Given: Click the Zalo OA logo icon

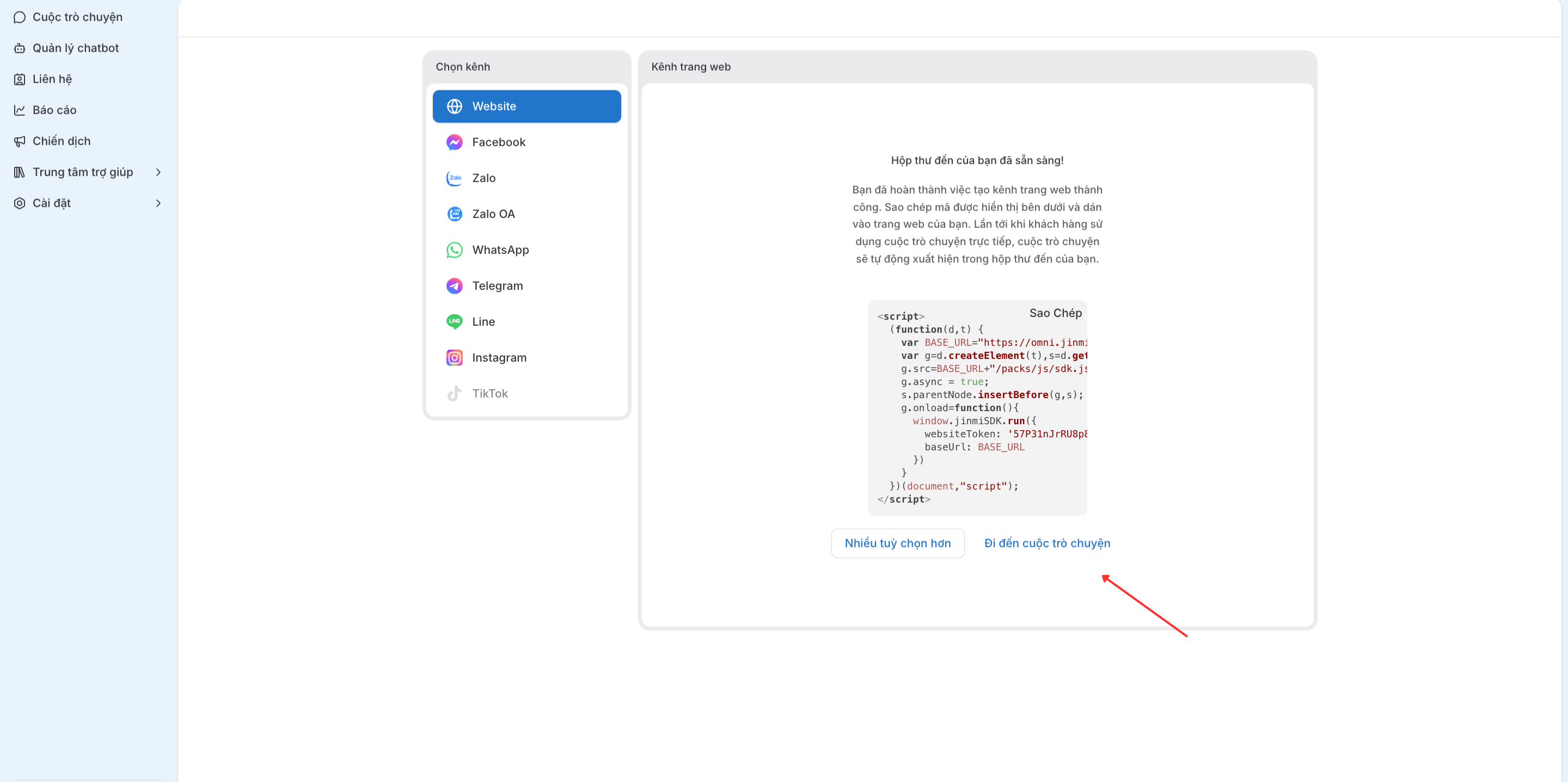Looking at the screenshot, I should point(454,215).
